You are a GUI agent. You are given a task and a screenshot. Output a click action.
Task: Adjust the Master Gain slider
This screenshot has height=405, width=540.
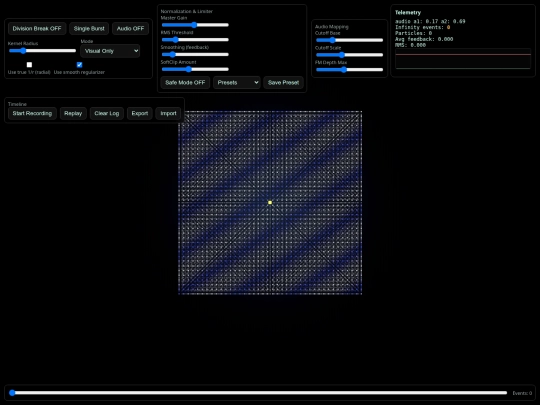(195, 25)
